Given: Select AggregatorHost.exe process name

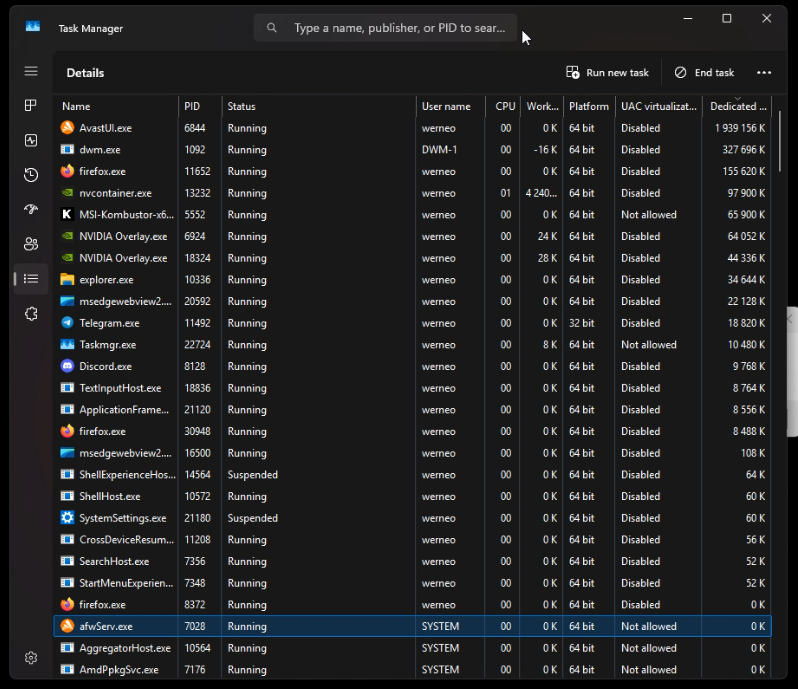Looking at the screenshot, I should [x=125, y=648].
